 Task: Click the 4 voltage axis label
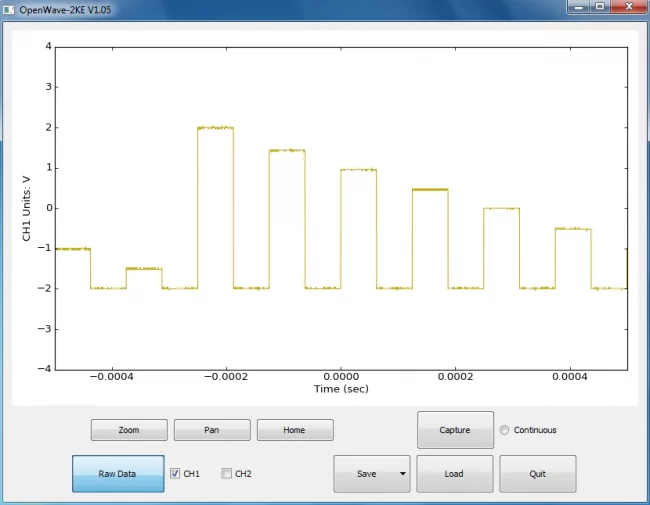49,46
